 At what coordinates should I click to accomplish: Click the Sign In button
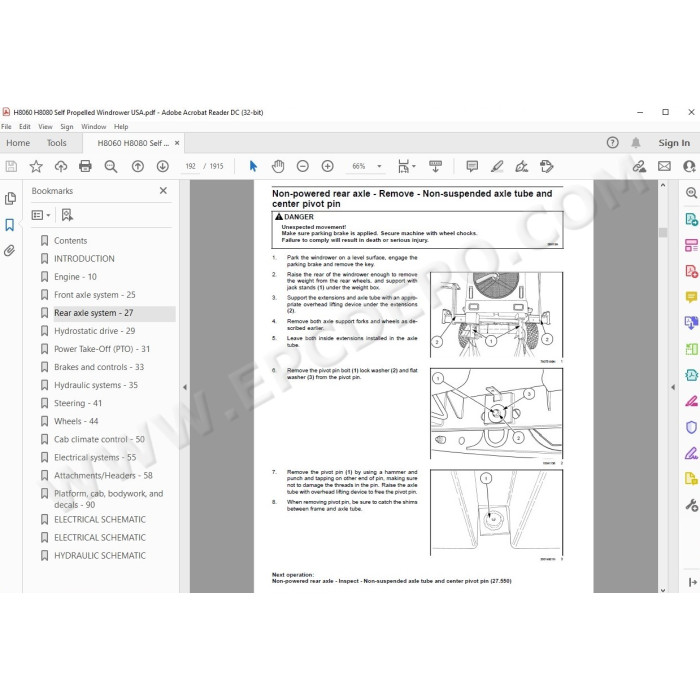coord(674,143)
